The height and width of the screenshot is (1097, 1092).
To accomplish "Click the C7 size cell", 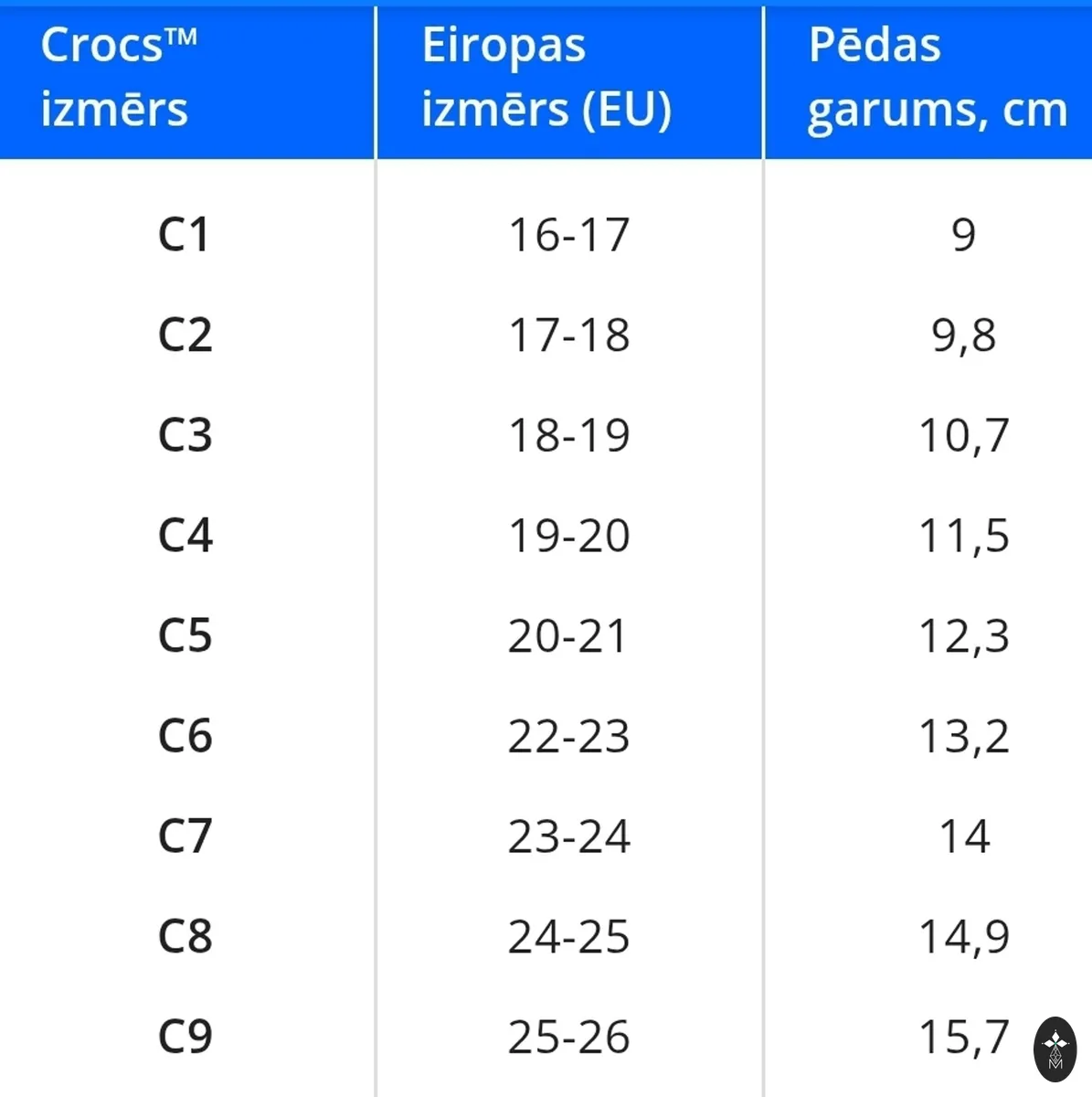I will (185, 836).
